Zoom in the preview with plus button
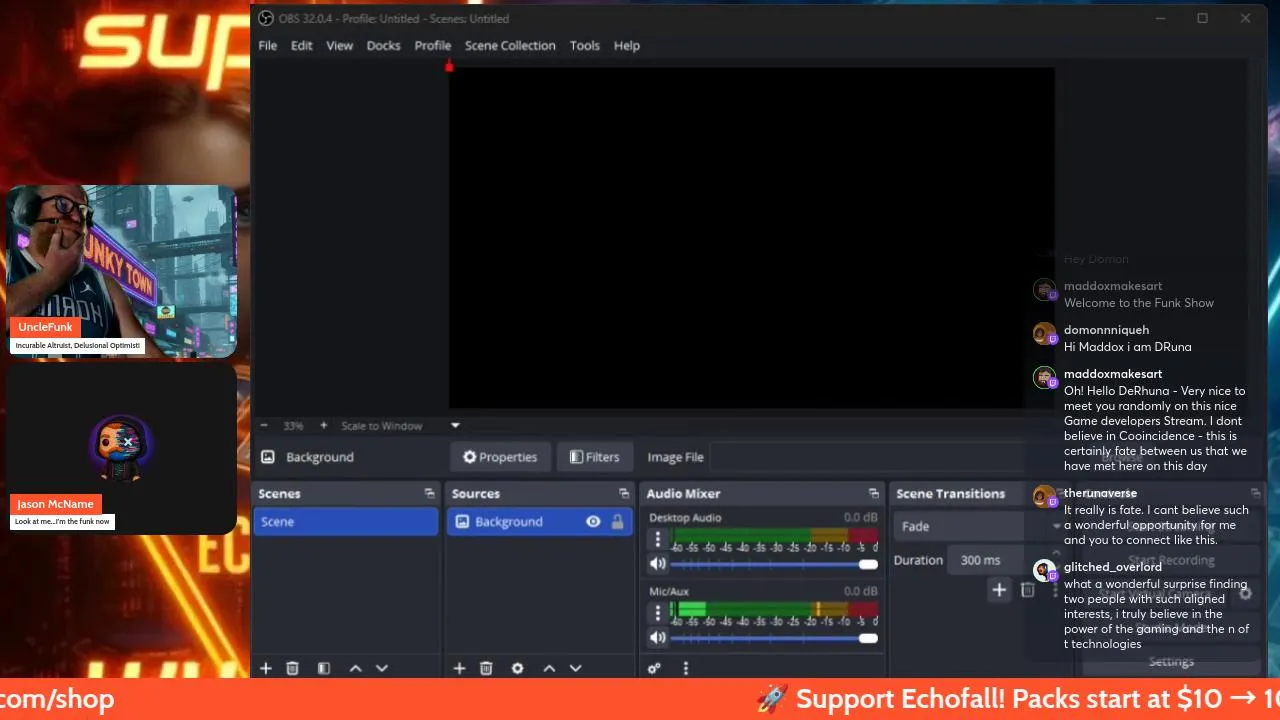The width and height of the screenshot is (1280, 720). pyautogui.click(x=323, y=426)
